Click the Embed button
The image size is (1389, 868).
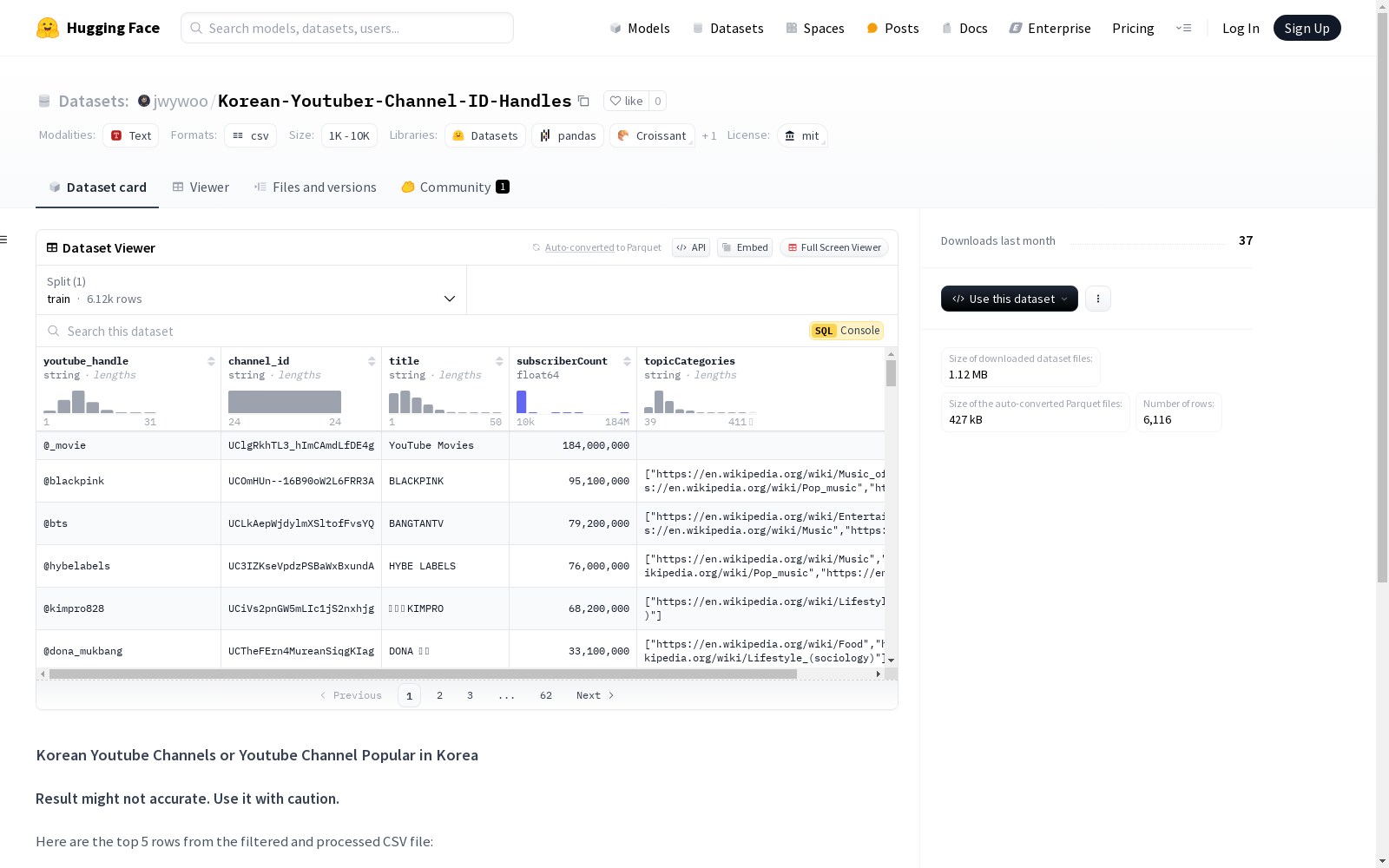745,247
